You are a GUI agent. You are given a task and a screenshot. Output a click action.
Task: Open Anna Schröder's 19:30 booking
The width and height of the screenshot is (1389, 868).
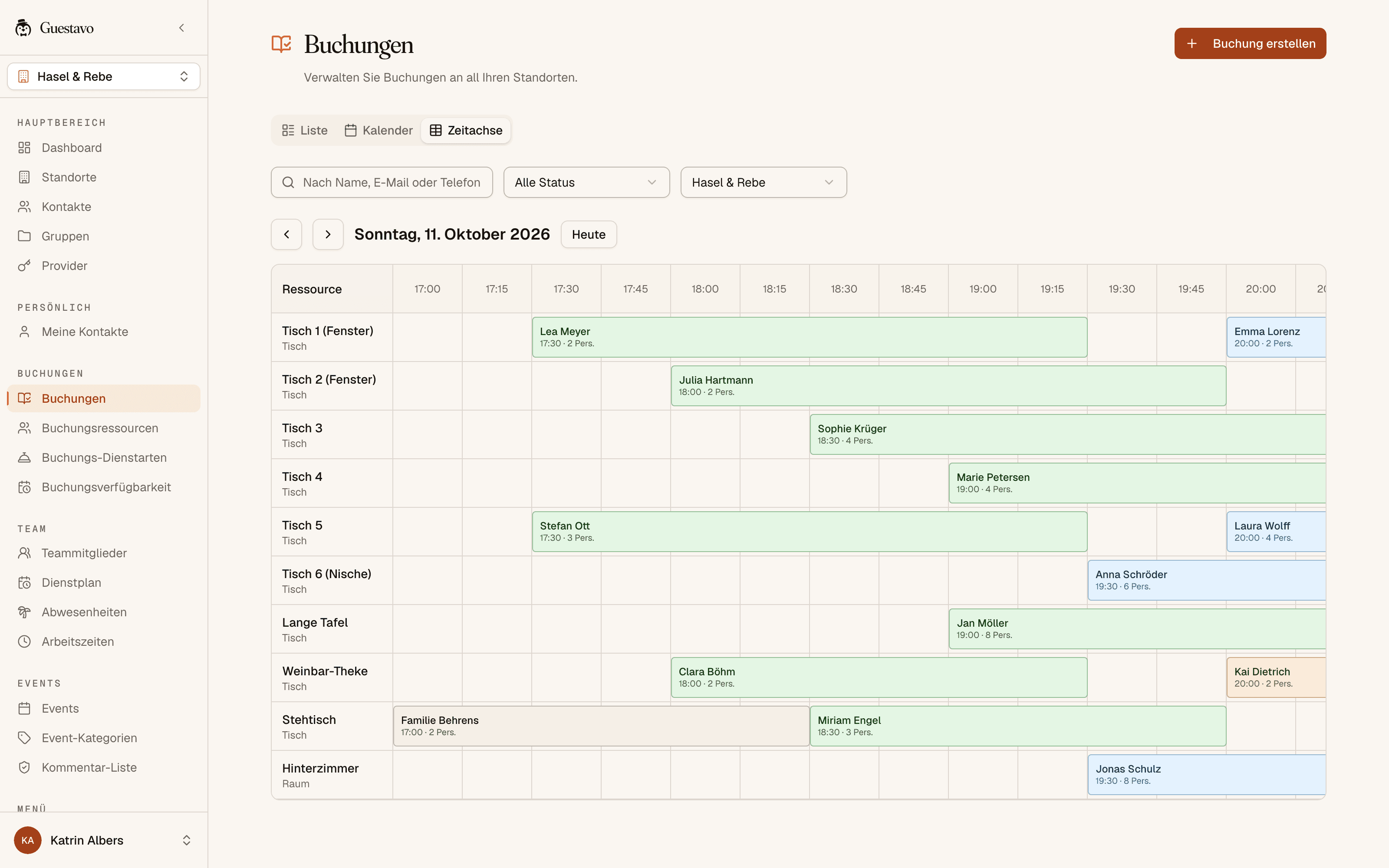point(1207,580)
